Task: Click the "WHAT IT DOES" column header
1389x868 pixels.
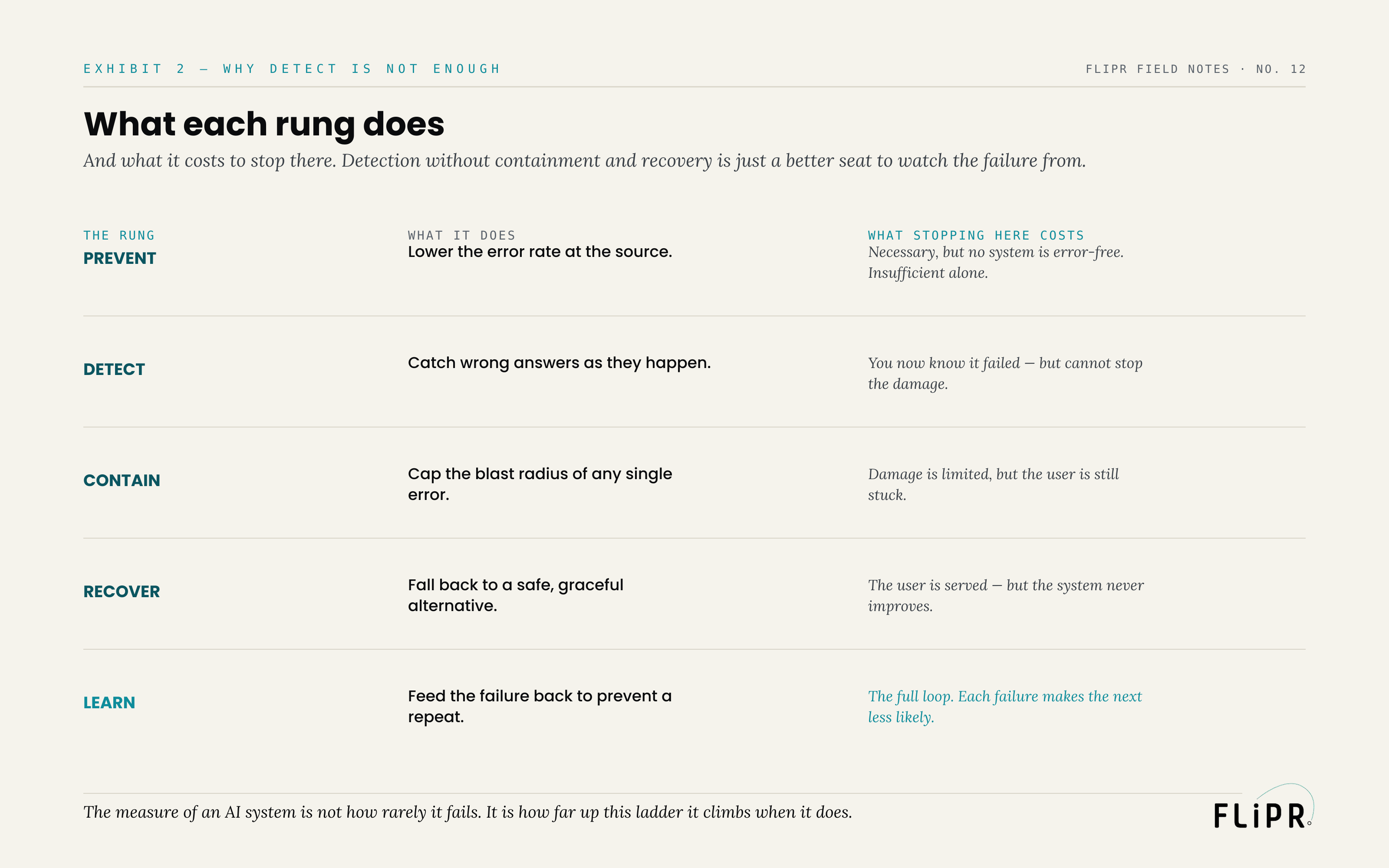Action: pos(461,235)
